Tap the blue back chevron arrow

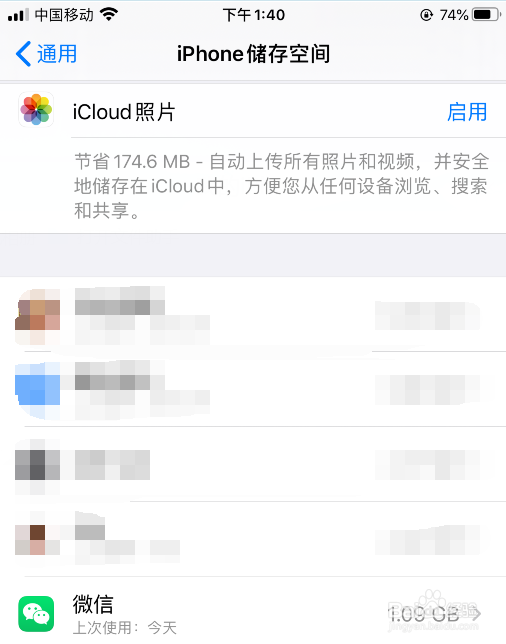coord(23,54)
